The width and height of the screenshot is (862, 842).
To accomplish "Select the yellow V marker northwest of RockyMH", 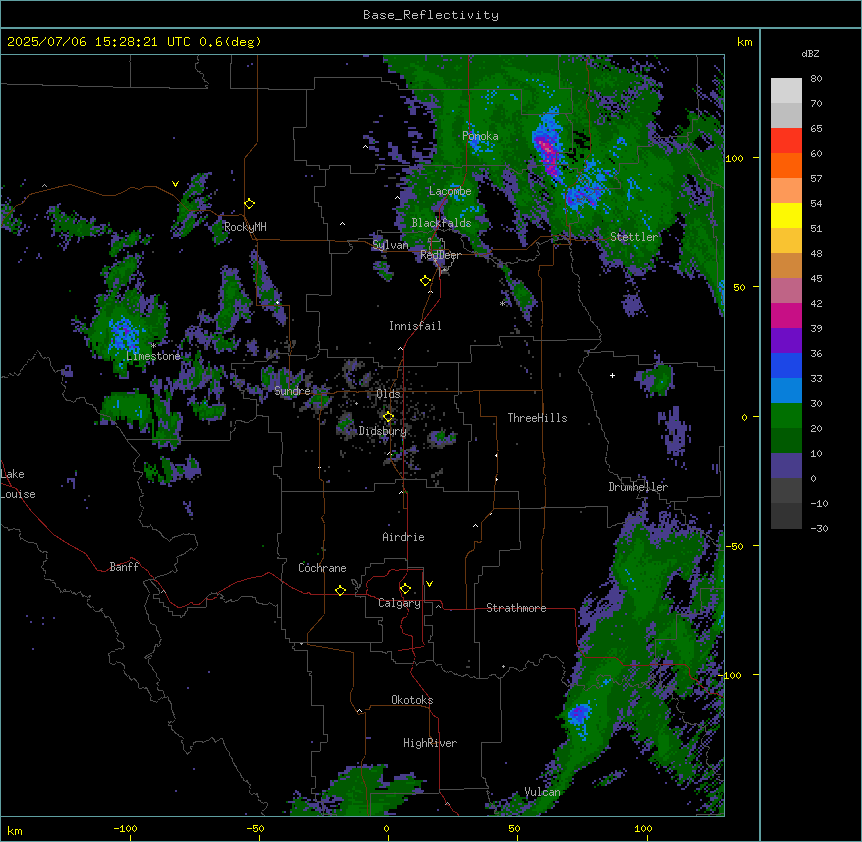I will (175, 184).
